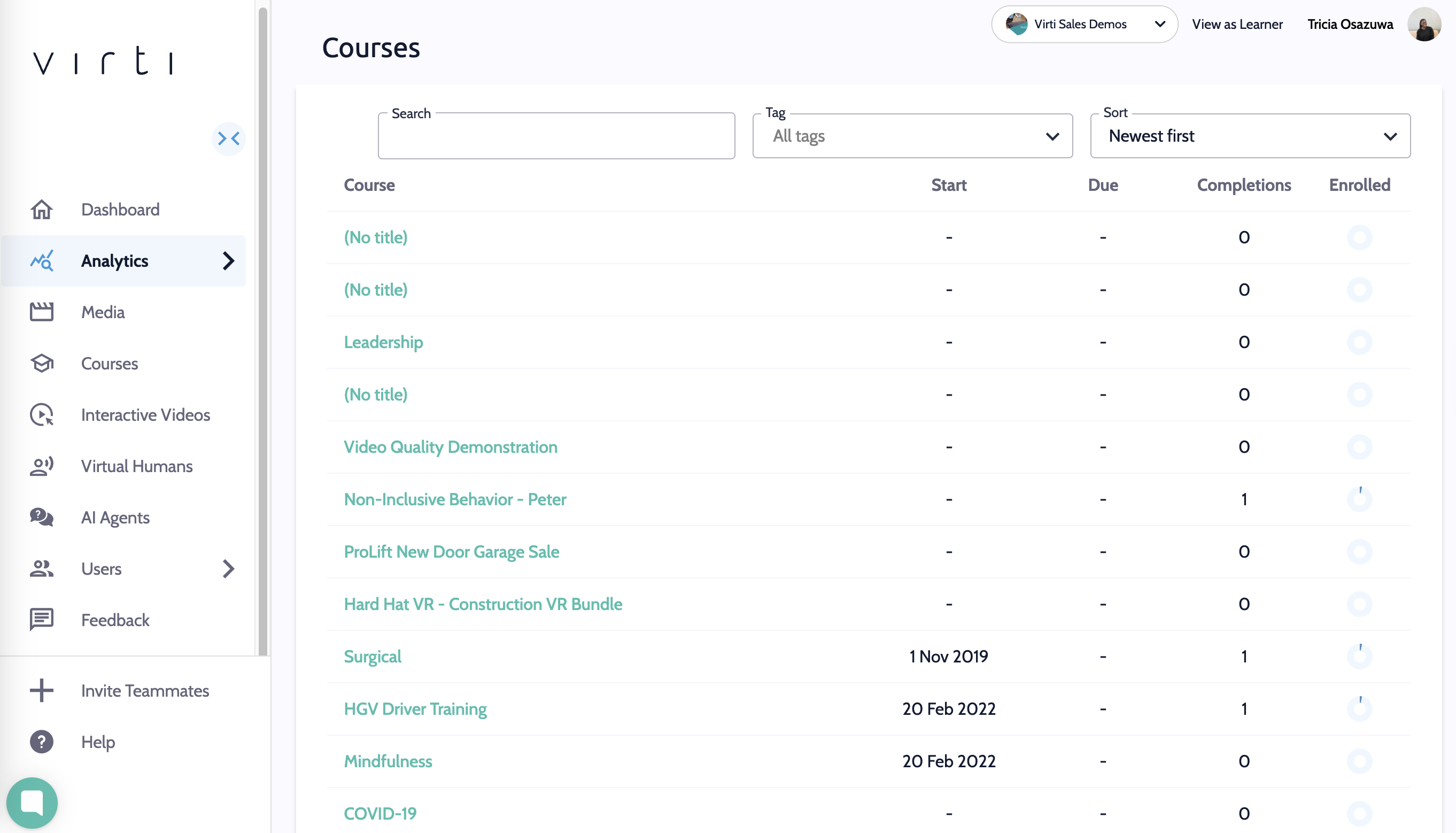Click View as Learner link
This screenshot has height=833, width=1456.
pyautogui.click(x=1237, y=24)
